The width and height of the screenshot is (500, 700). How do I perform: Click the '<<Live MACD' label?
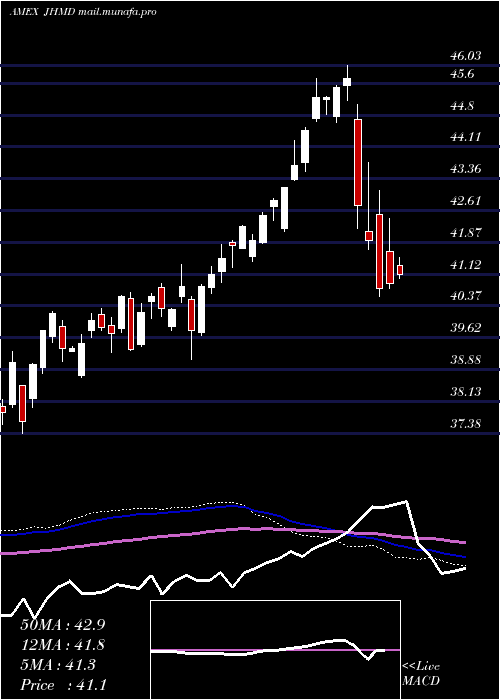tap(421, 673)
